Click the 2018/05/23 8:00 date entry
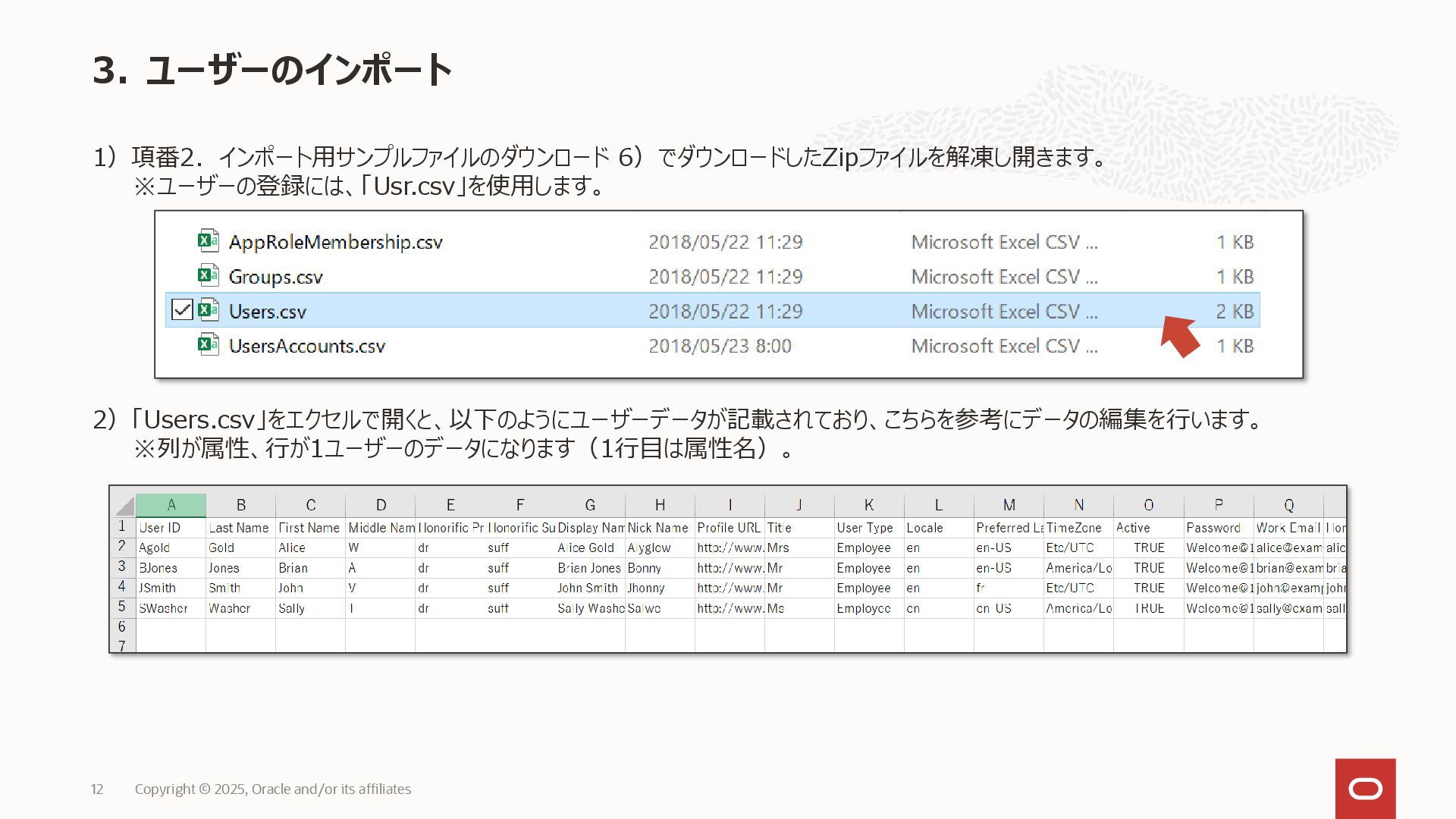This screenshot has width=1456, height=819. point(720,346)
